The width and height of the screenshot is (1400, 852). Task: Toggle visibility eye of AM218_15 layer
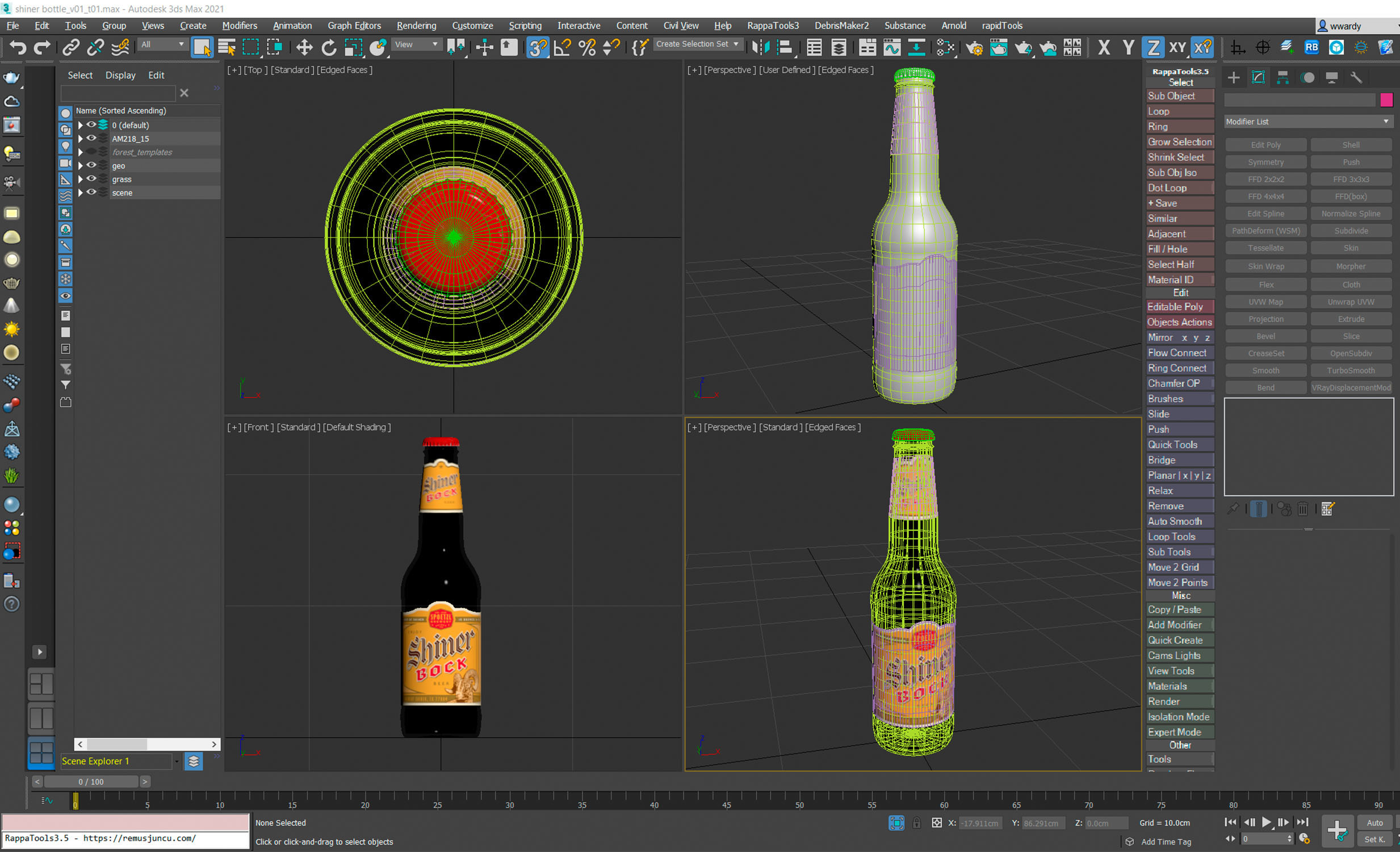click(91, 138)
